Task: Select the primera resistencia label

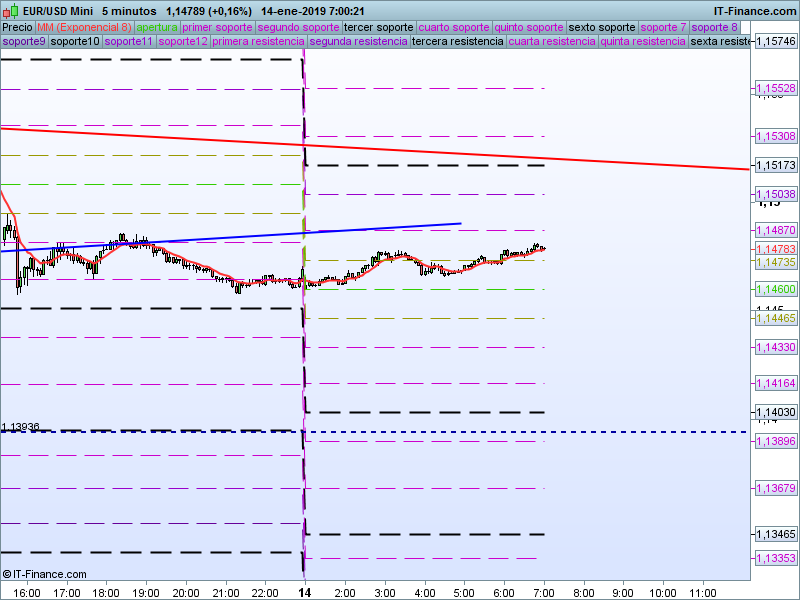Action: coord(258,42)
